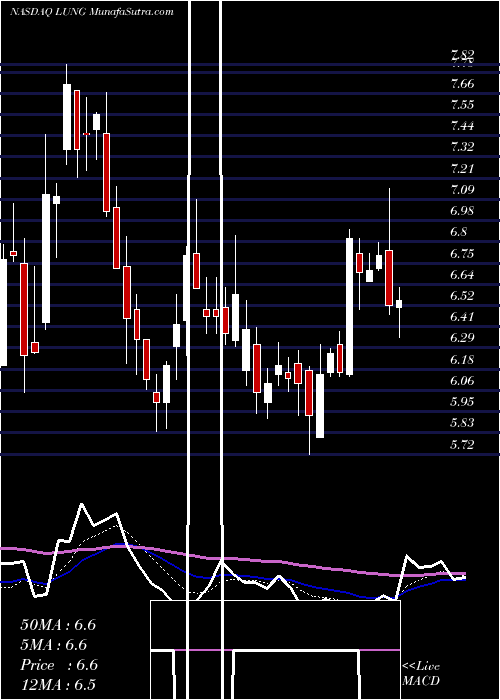Click the 5.72 price axis label
The height and width of the screenshot is (700, 500).
click(x=462, y=444)
